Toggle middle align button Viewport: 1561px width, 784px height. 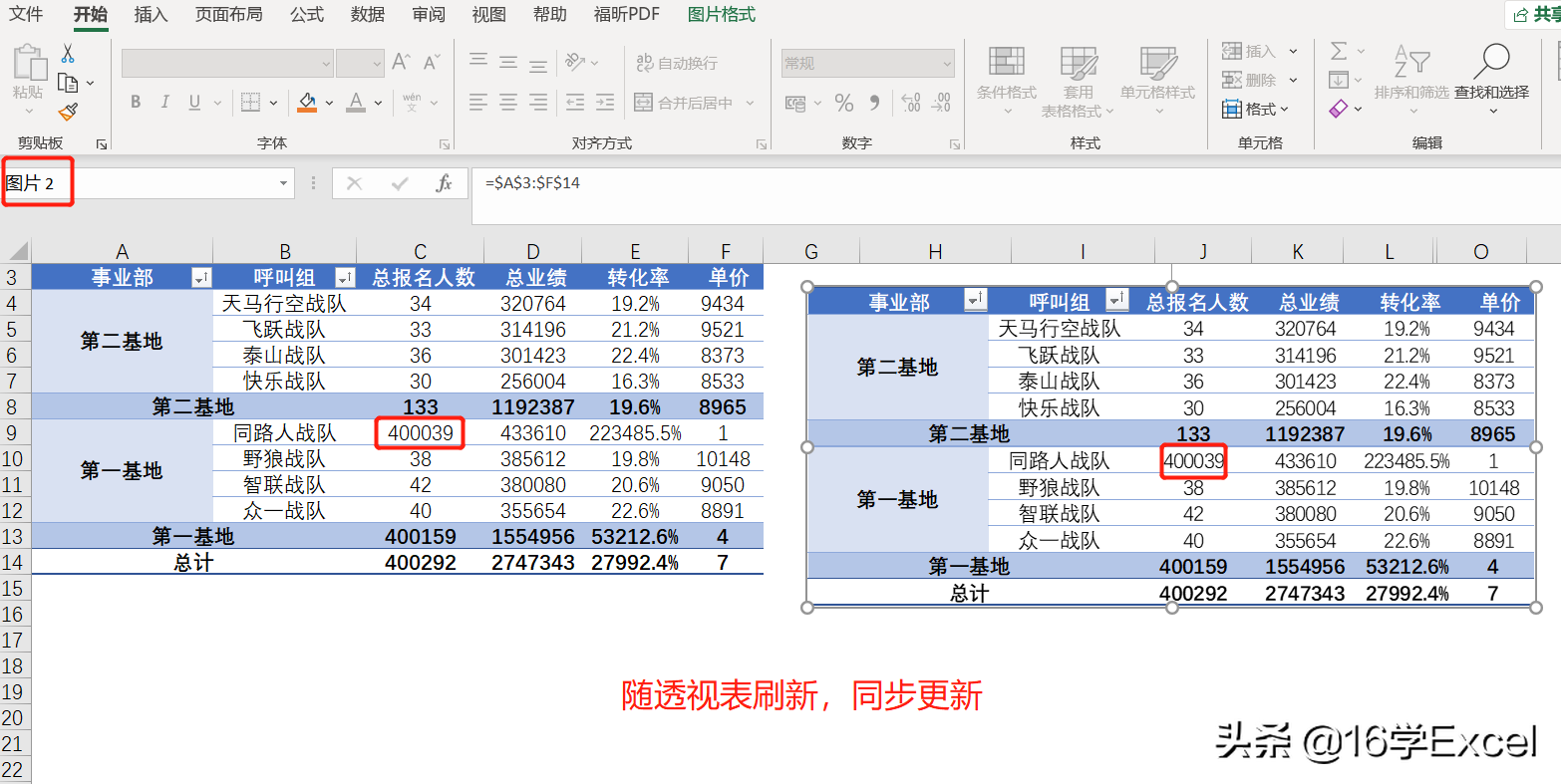tap(508, 62)
